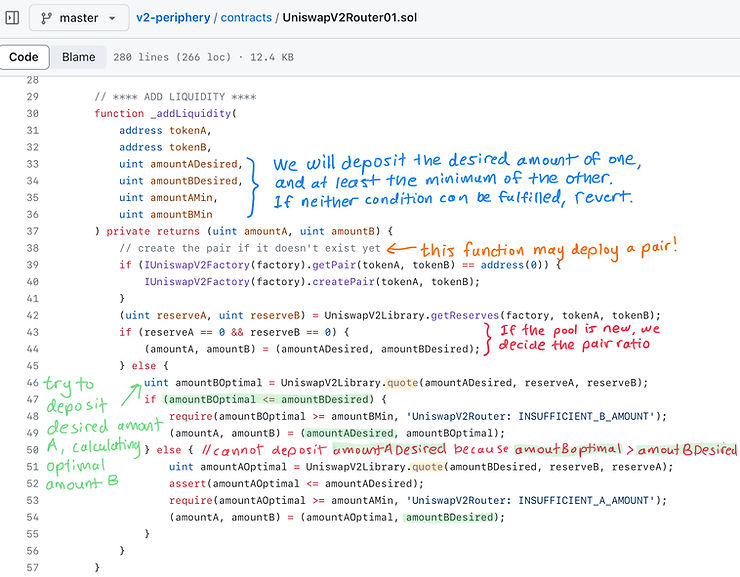Click line number 46 in gutter
The width and height of the screenshot is (740, 577).
point(31,383)
